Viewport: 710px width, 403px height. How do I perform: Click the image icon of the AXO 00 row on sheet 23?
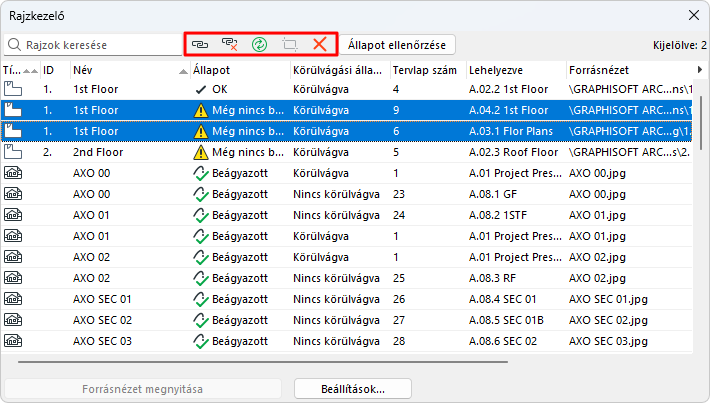point(13,194)
